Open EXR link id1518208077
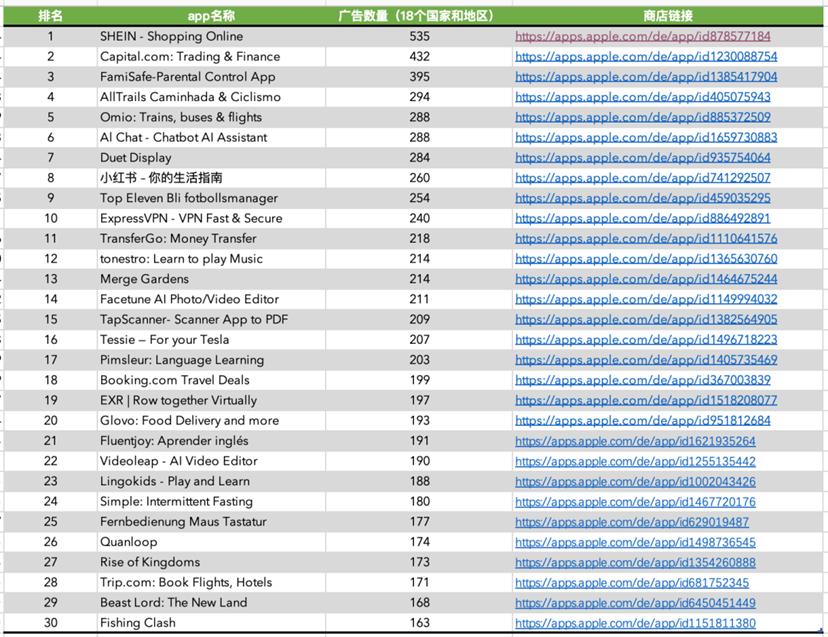This screenshot has width=828, height=637. (646, 400)
